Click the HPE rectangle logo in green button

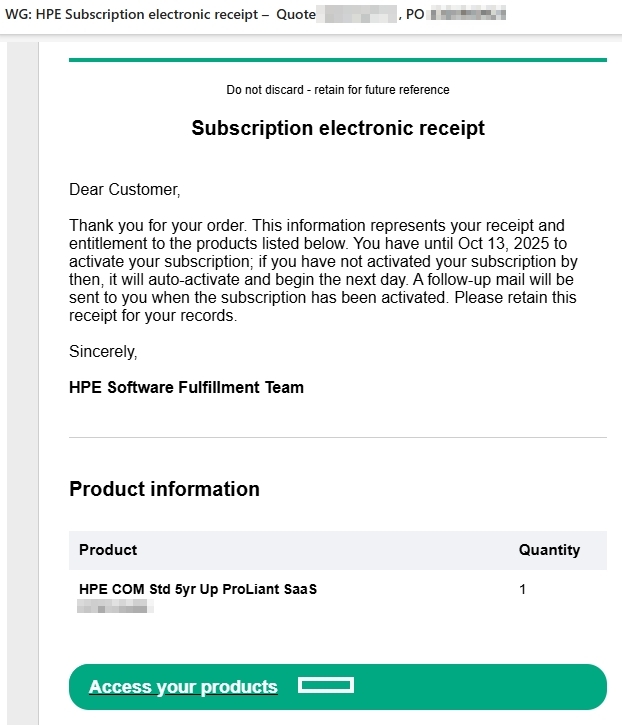click(326, 685)
